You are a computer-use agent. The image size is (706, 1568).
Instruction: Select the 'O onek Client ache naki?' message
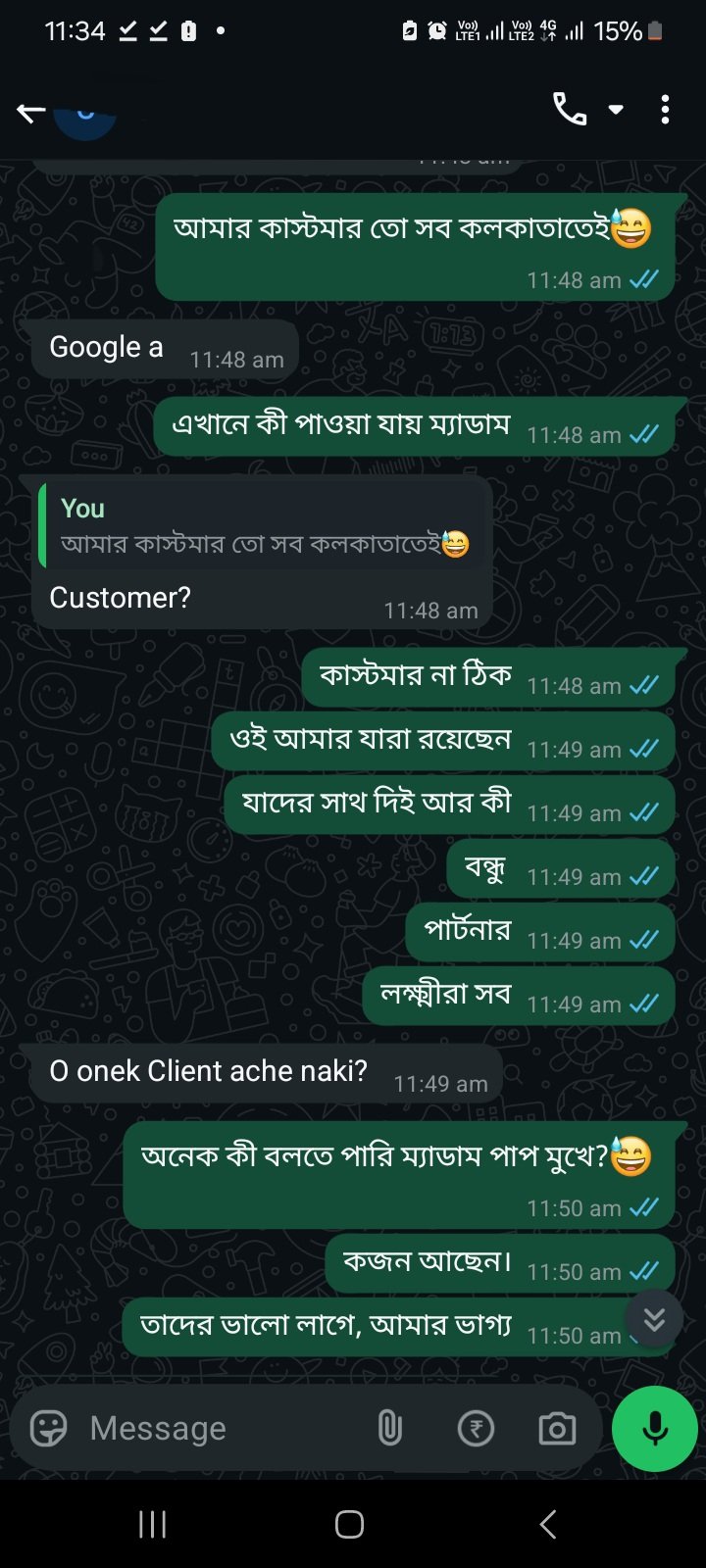pos(267,1074)
